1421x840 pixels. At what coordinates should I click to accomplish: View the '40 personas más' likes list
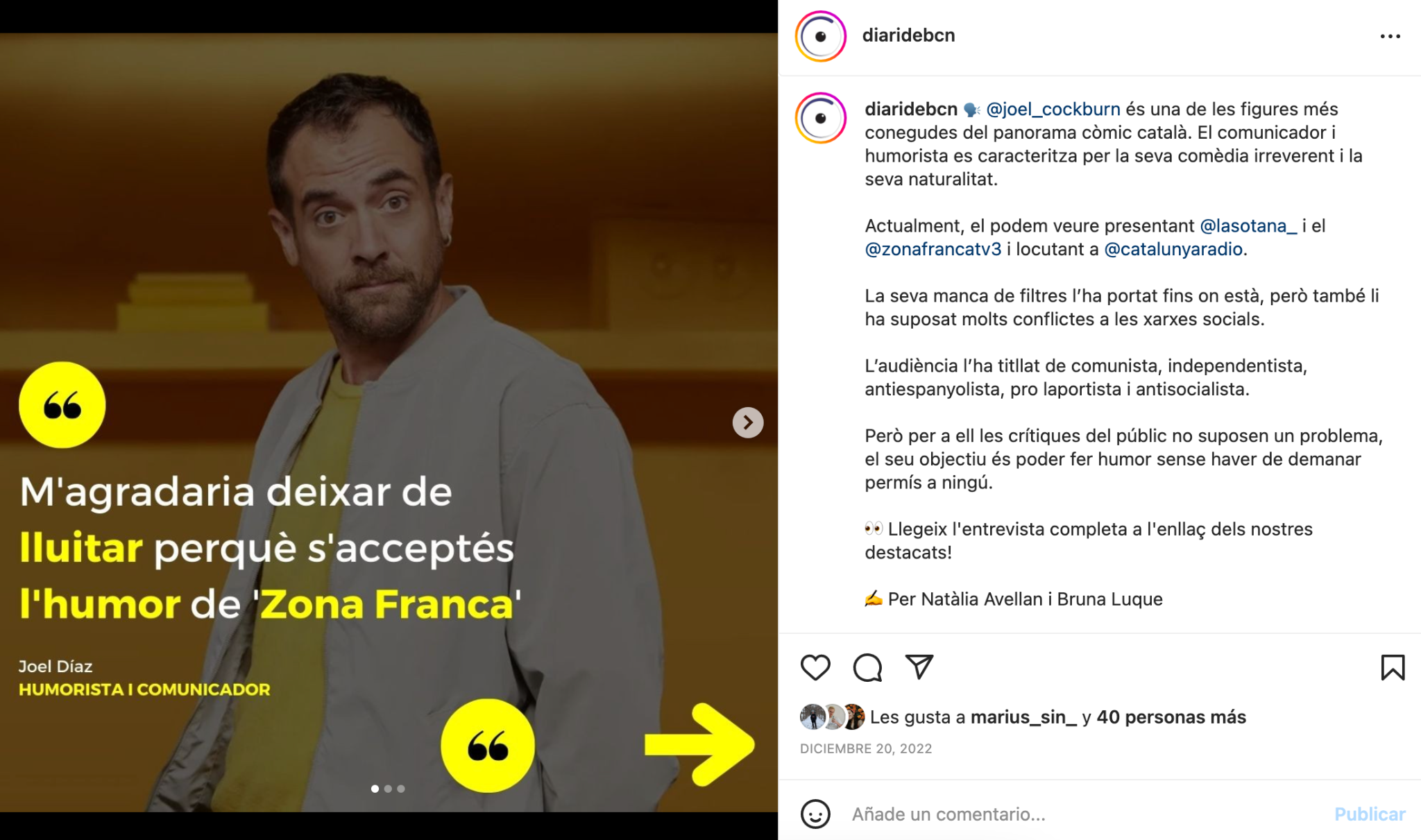coord(1171,717)
